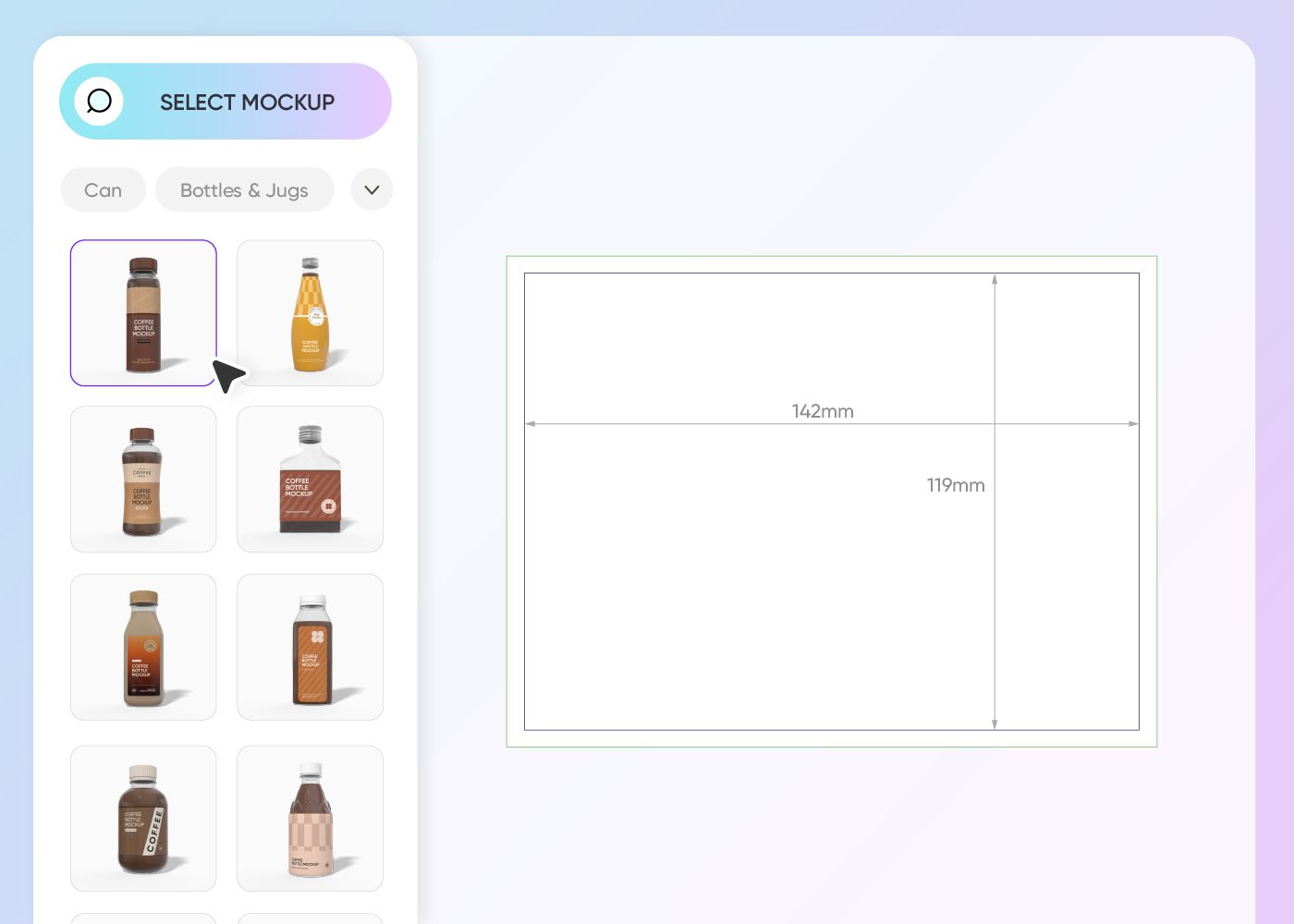Expand the category filter chevron

pos(372,189)
